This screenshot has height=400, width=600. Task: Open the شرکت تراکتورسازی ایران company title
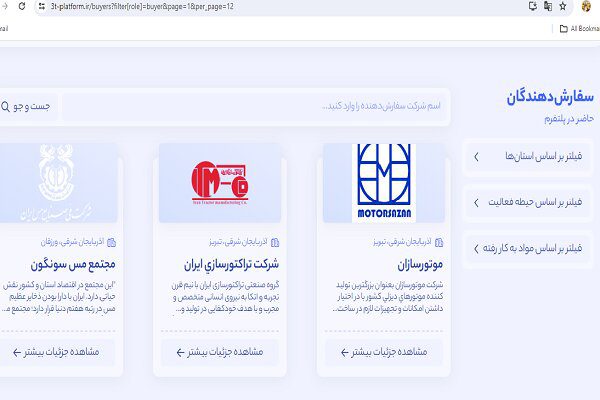(231, 264)
